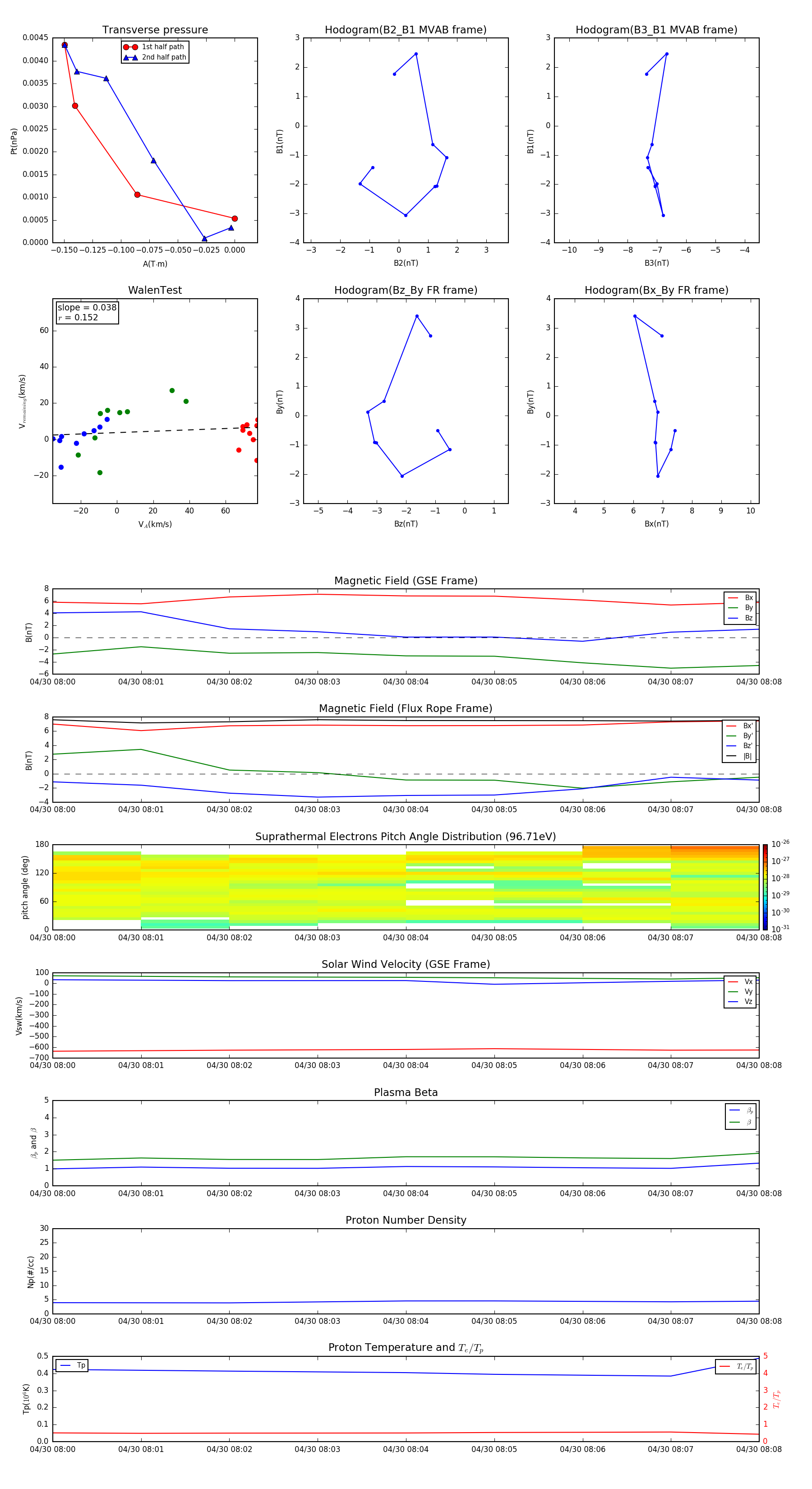Screen dimensions: 812x1489
Task: Click 'Magnetic Field (GSE Frame)' title
Action: (406, 581)
